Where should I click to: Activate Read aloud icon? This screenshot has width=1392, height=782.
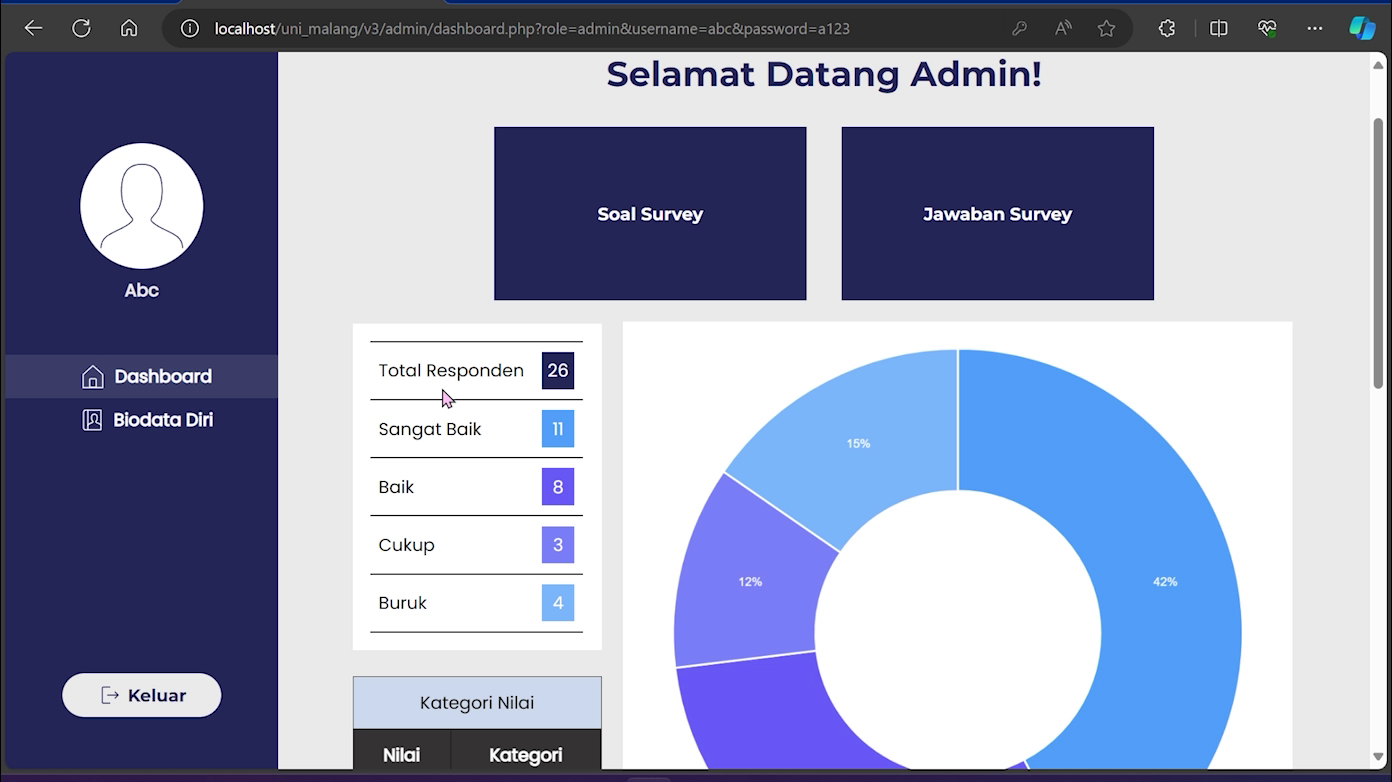click(x=1063, y=29)
